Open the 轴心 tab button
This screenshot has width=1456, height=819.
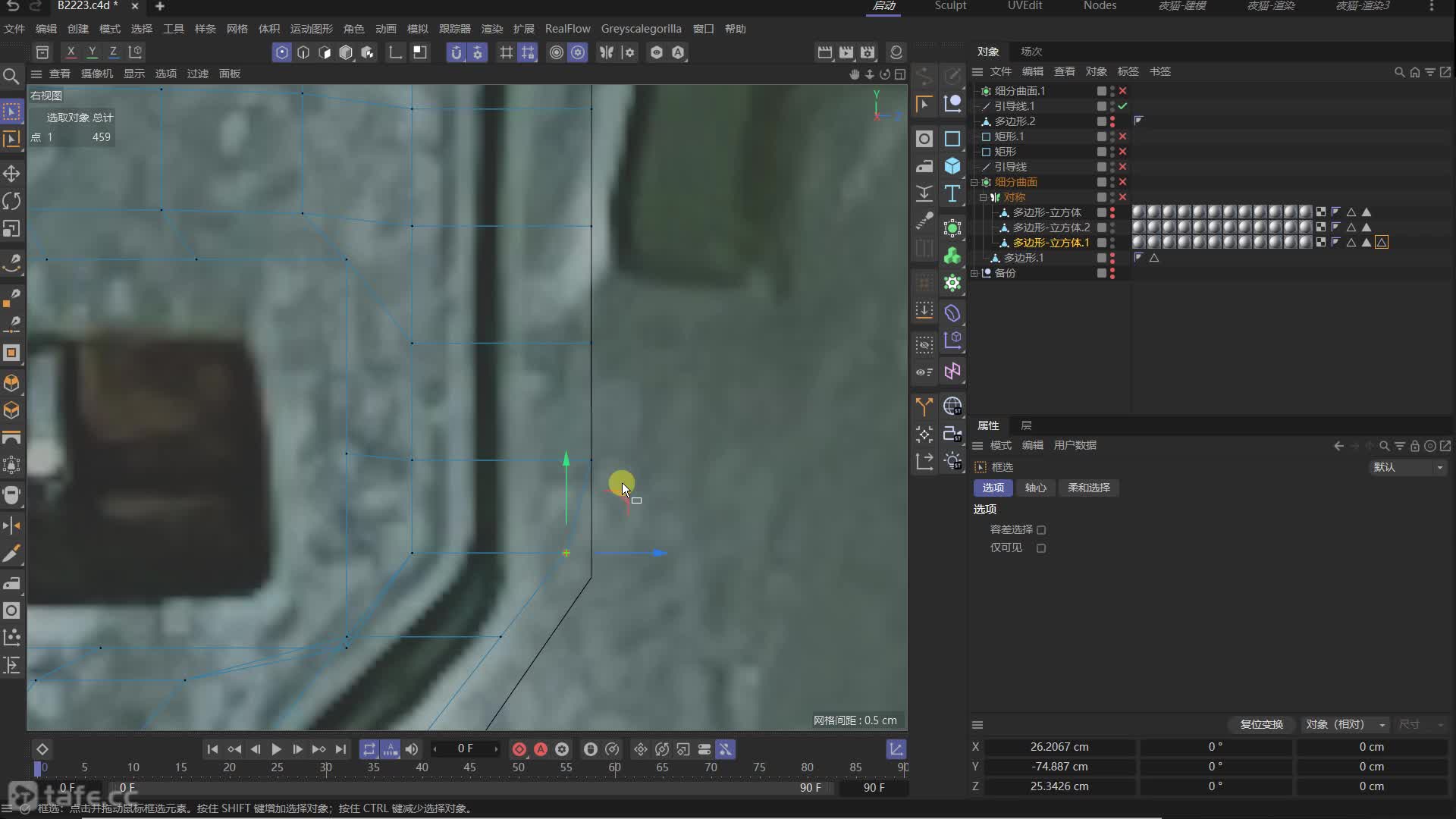click(x=1035, y=488)
